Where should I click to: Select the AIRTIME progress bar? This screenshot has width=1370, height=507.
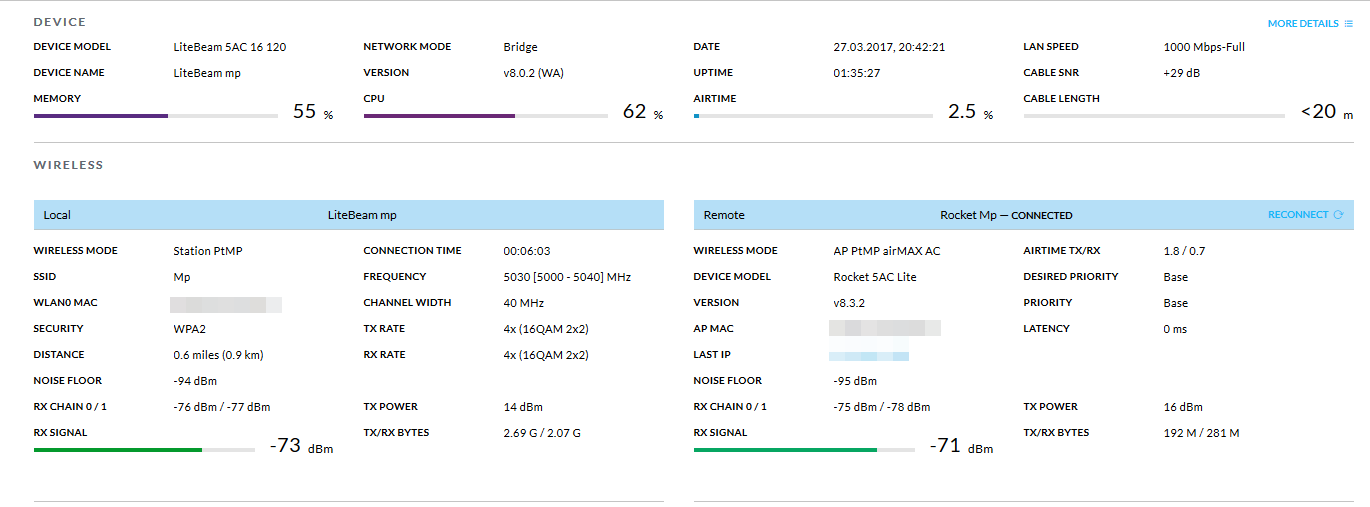813,116
